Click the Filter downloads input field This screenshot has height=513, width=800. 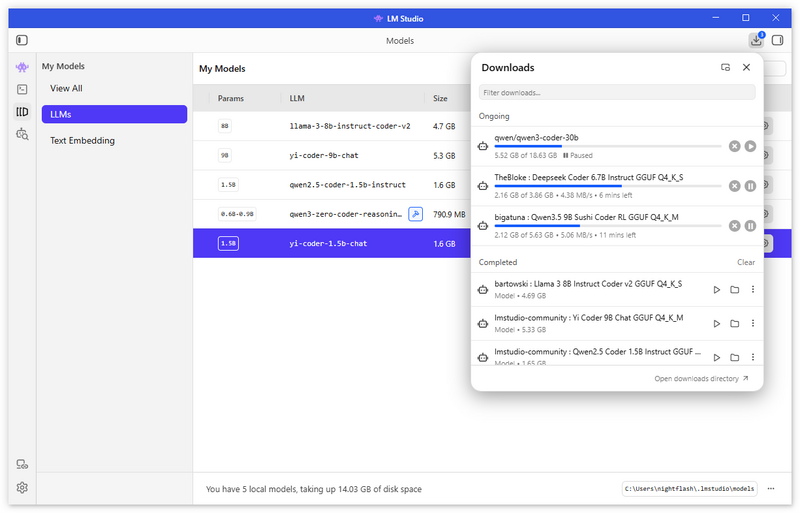[617, 92]
